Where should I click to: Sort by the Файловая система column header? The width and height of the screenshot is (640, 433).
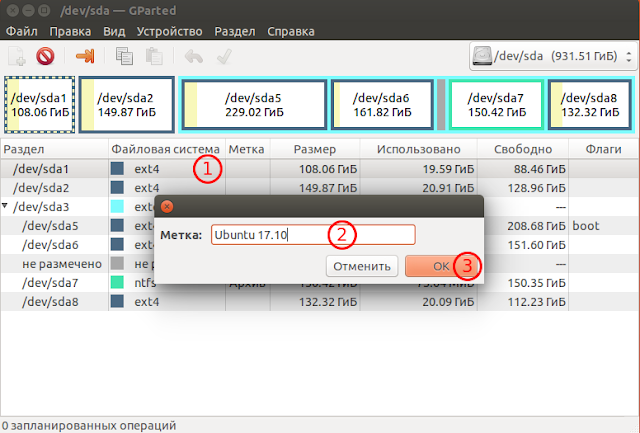click(x=167, y=149)
